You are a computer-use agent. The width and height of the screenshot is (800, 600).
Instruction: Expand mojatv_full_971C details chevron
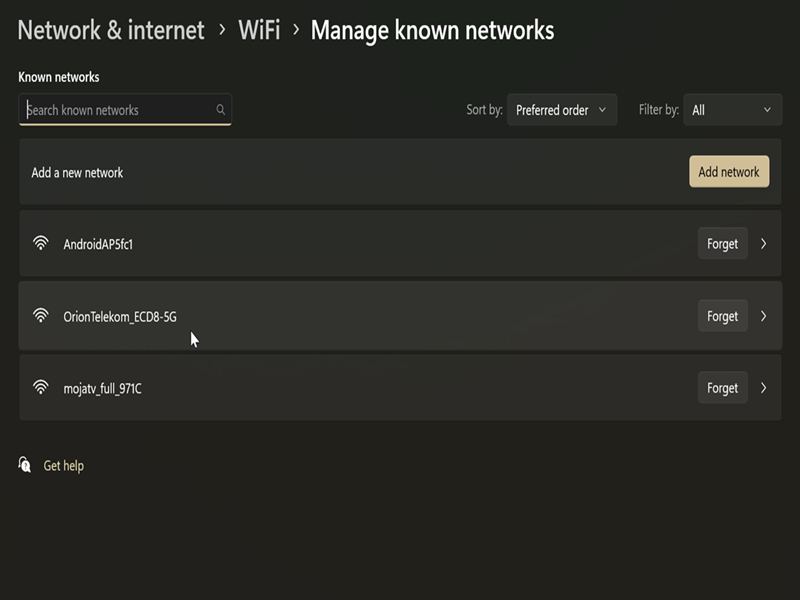(x=764, y=388)
